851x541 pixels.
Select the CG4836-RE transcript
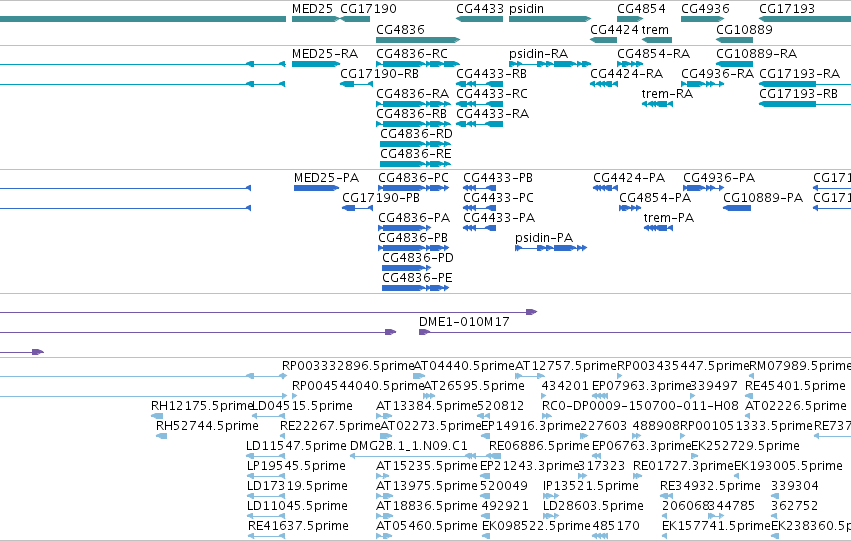(x=415, y=164)
